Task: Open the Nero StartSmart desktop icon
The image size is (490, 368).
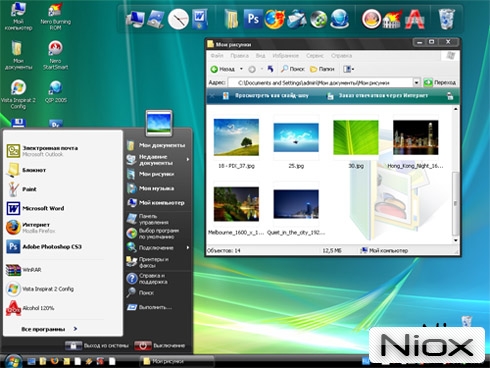Action: (x=55, y=55)
